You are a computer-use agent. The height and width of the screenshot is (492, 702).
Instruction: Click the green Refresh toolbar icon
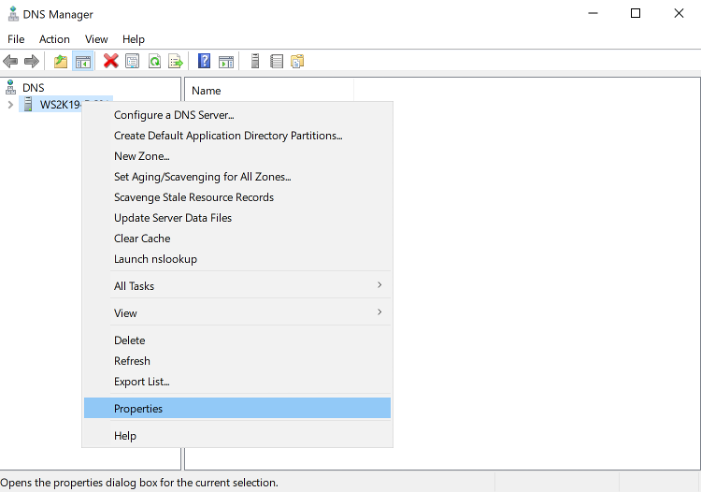(x=155, y=62)
